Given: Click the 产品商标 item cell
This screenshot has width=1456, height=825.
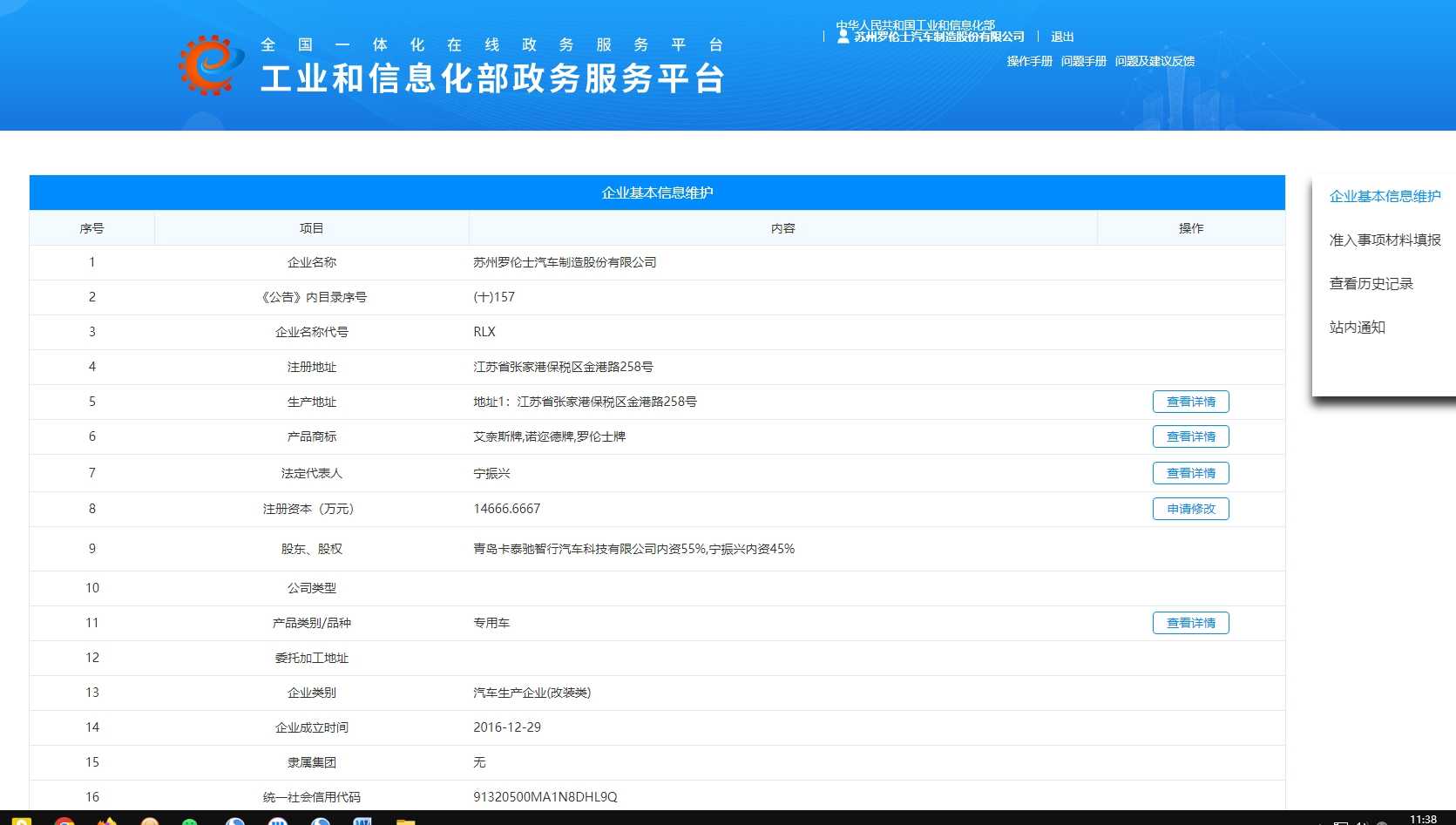Looking at the screenshot, I should [311, 436].
